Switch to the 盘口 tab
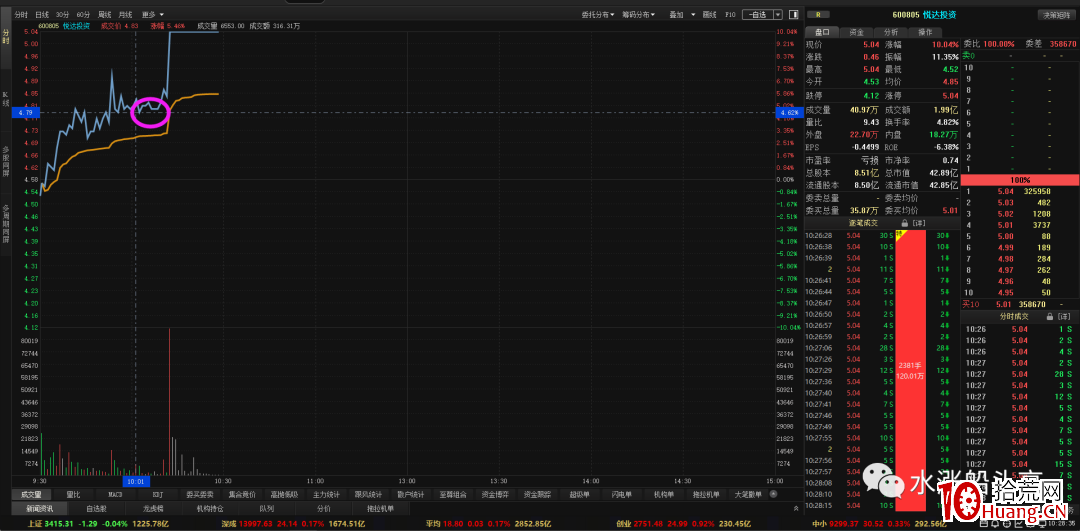Image resolution: width=1080 pixels, height=531 pixels. [x=822, y=32]
